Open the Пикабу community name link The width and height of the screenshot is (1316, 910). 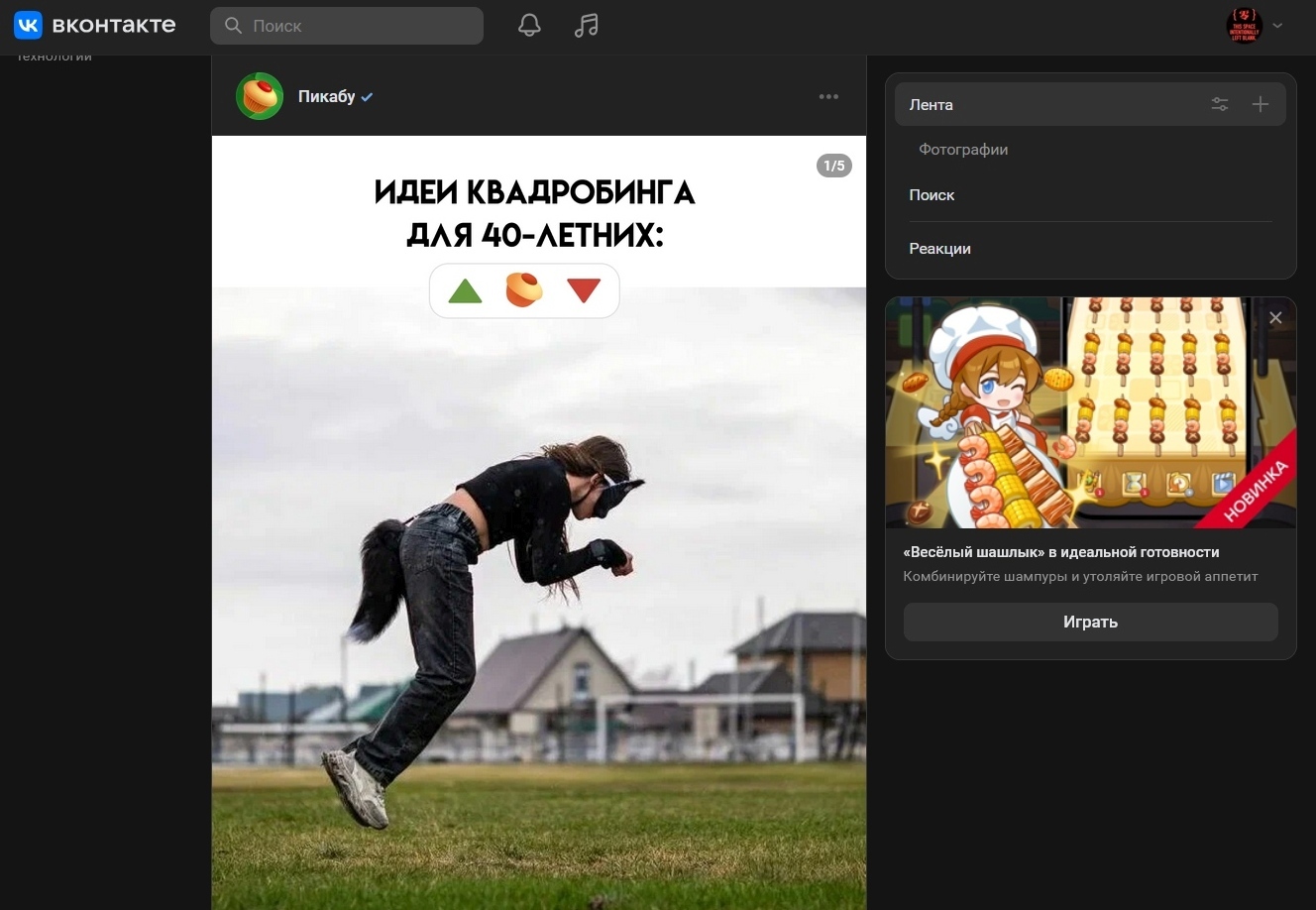[x=326, y=96]
